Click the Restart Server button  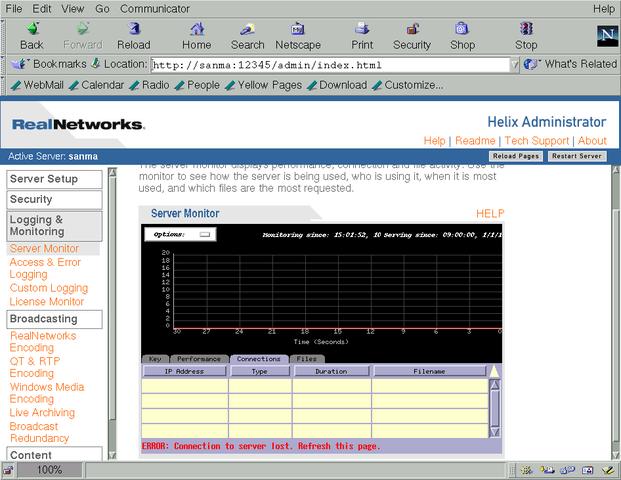[x=577, y=156]
